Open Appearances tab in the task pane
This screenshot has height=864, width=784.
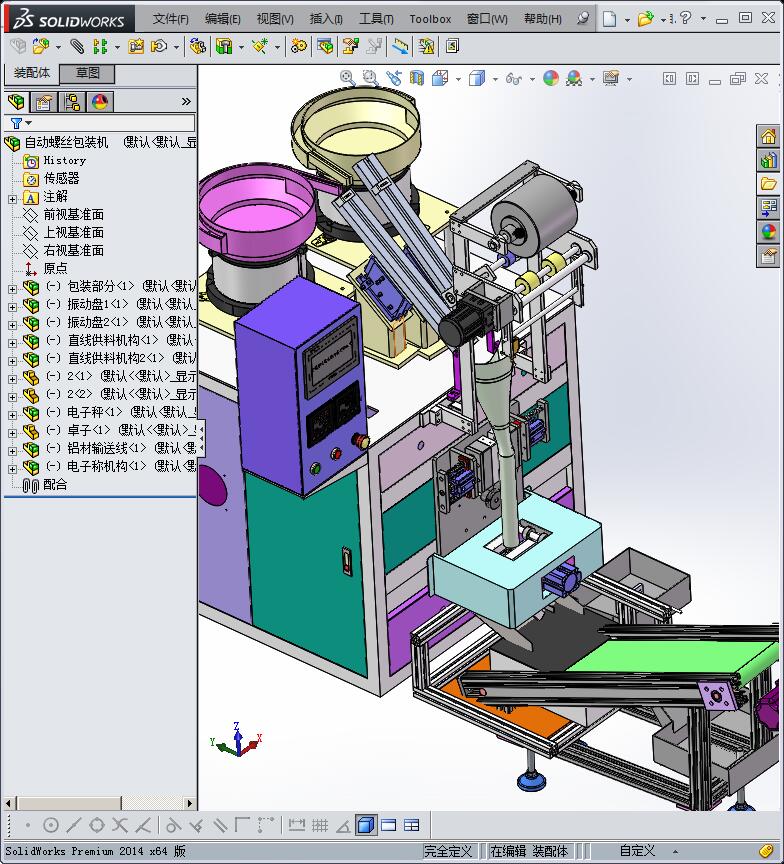tap(769, 232)
